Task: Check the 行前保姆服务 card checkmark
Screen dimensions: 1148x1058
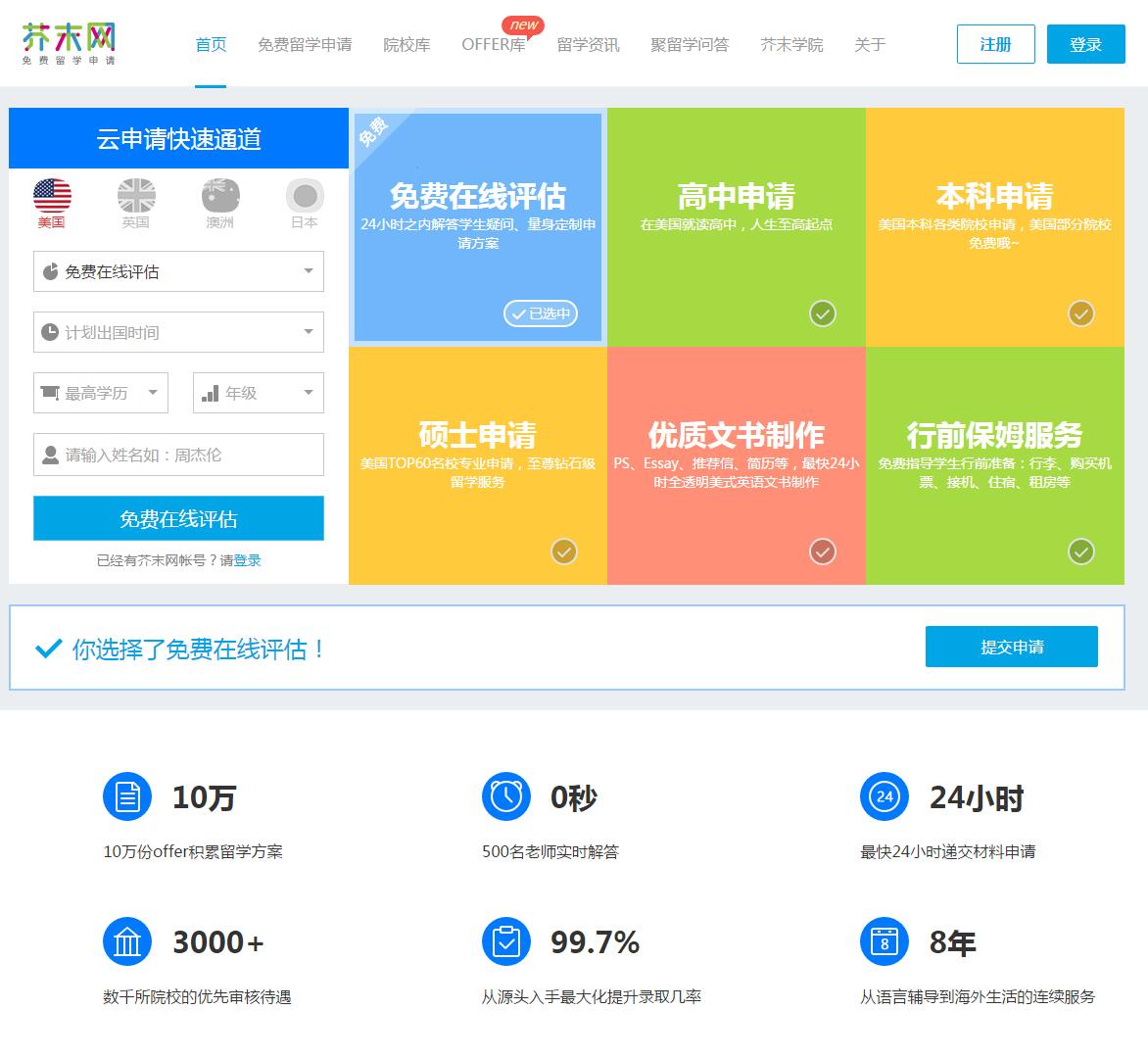Action: click(x=1080, y=552)
